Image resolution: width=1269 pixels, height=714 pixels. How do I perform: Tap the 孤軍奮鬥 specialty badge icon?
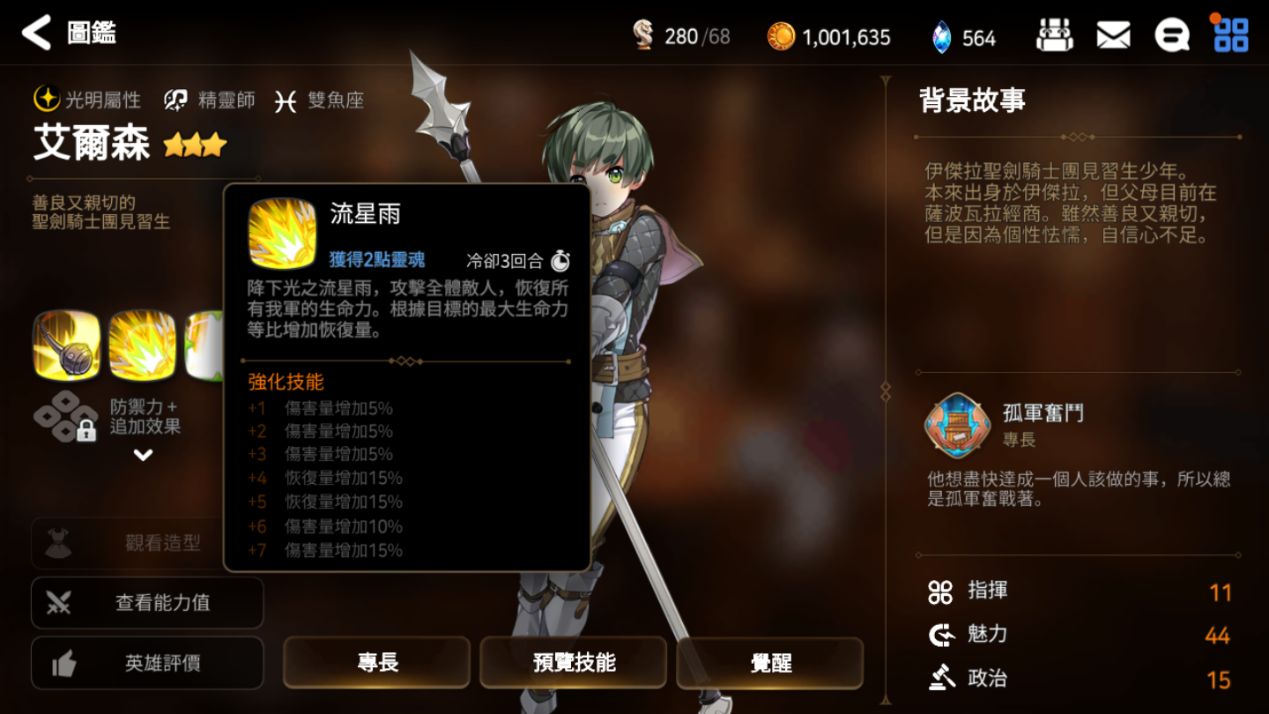957,425
